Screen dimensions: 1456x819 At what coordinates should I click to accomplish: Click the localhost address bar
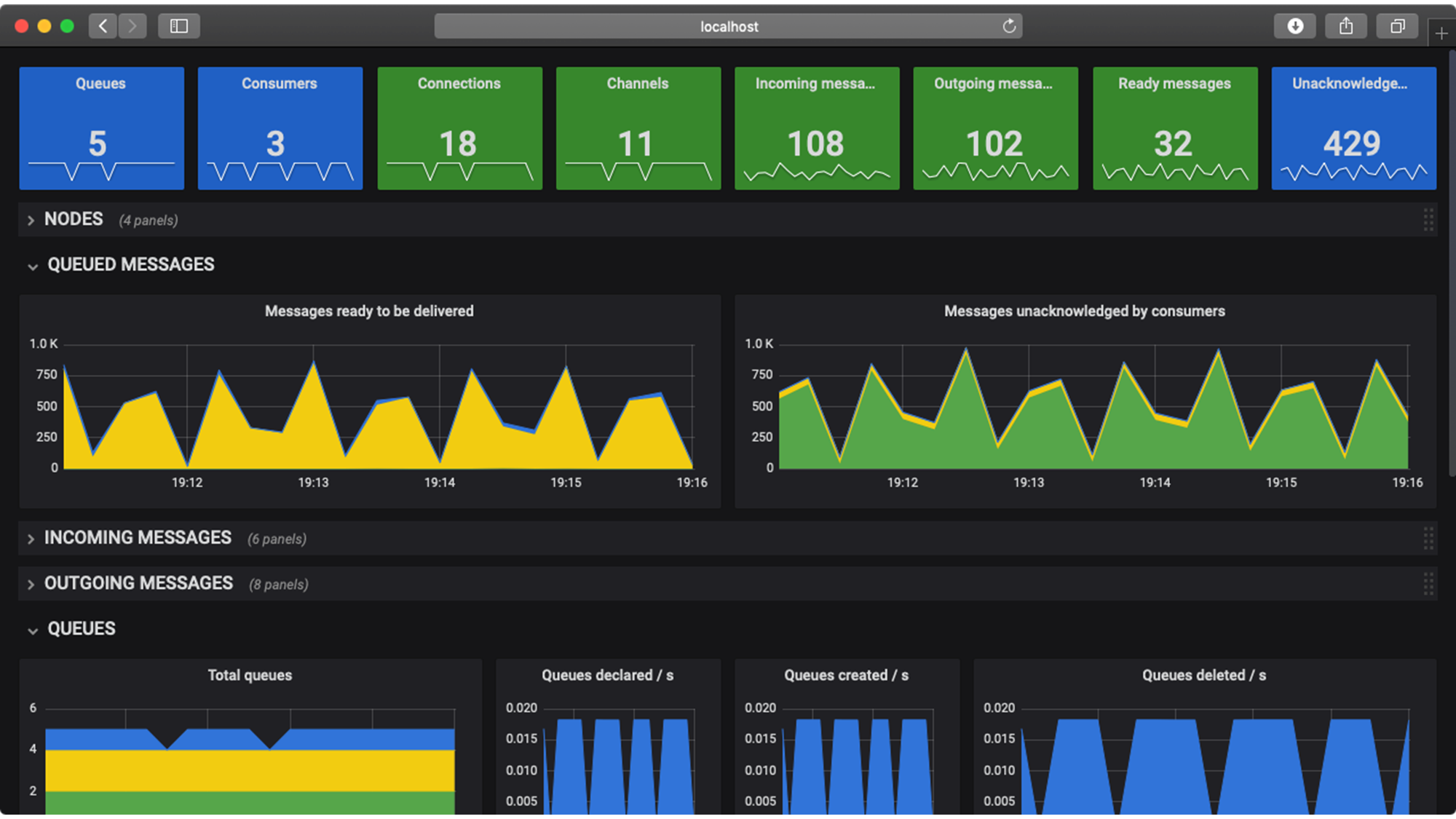click(x=728, y=26)
